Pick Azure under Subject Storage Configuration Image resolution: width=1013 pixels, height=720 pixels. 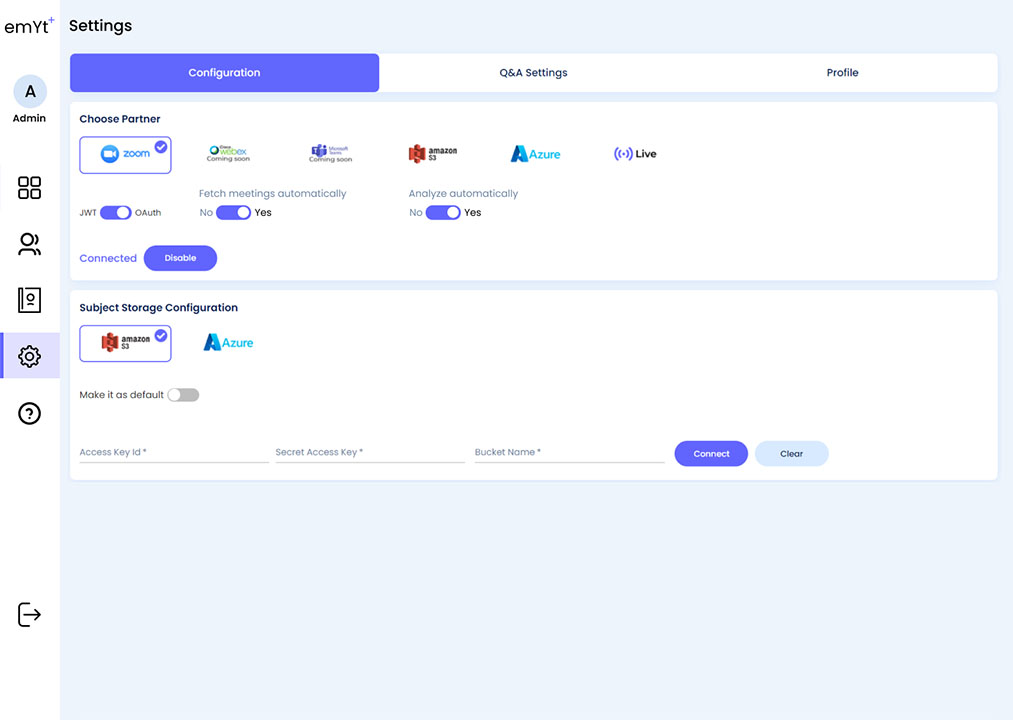click(228, 343)
